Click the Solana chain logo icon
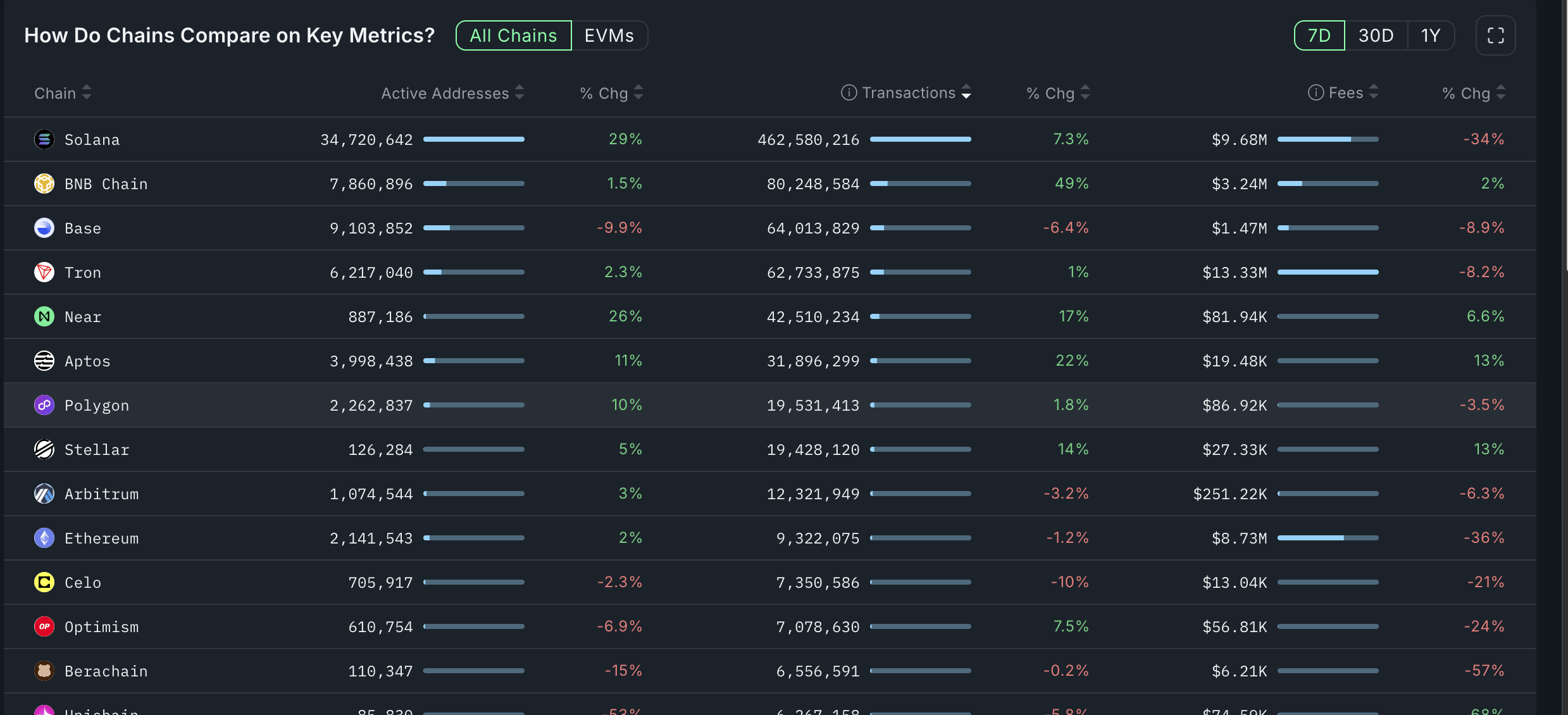The width and height of the screenshot is (1568, 715). tap(44, 139)
